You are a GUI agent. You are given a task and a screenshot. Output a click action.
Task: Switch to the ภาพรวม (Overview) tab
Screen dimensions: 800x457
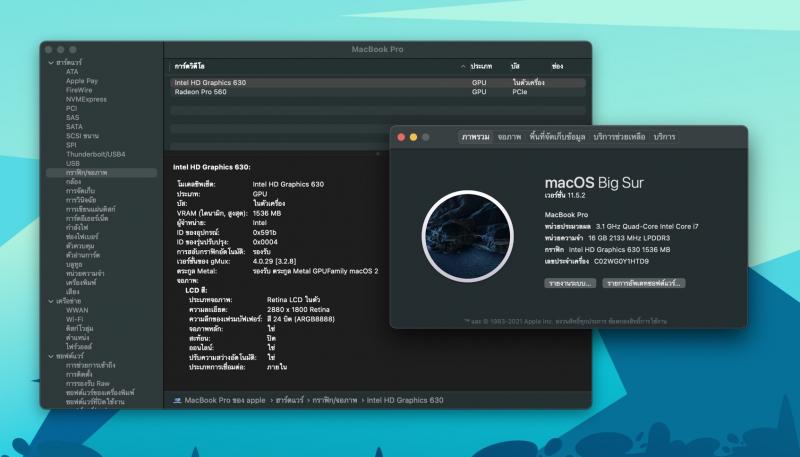click(476, 137)
